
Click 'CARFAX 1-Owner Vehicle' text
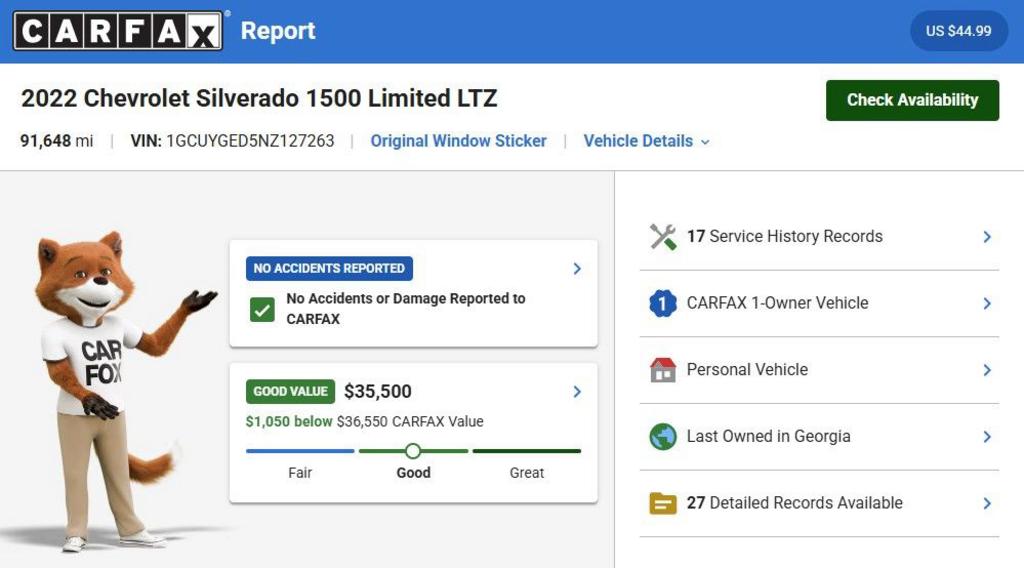tap(777, 303)
